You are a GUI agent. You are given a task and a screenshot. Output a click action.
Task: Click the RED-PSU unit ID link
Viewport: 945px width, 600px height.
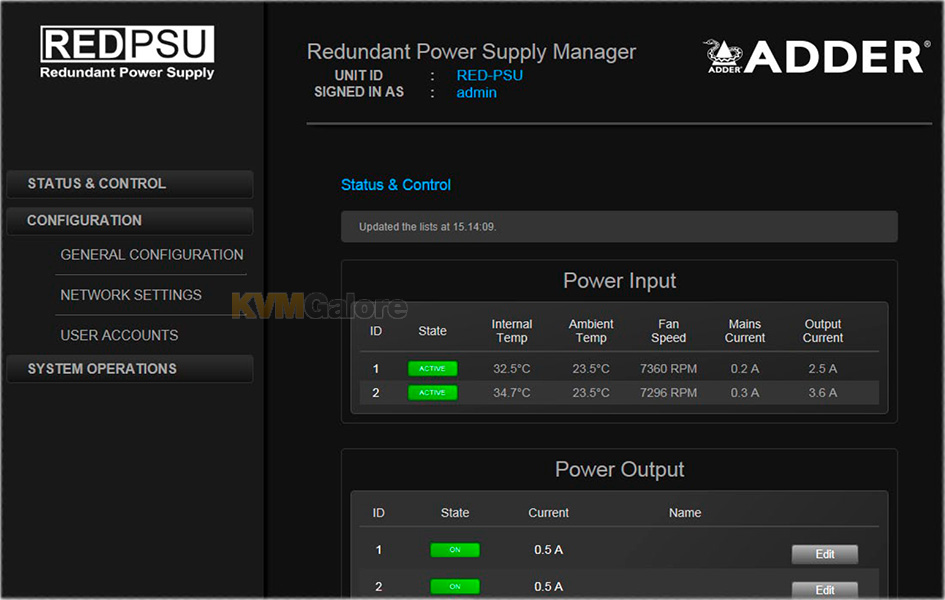pos(489,75)
